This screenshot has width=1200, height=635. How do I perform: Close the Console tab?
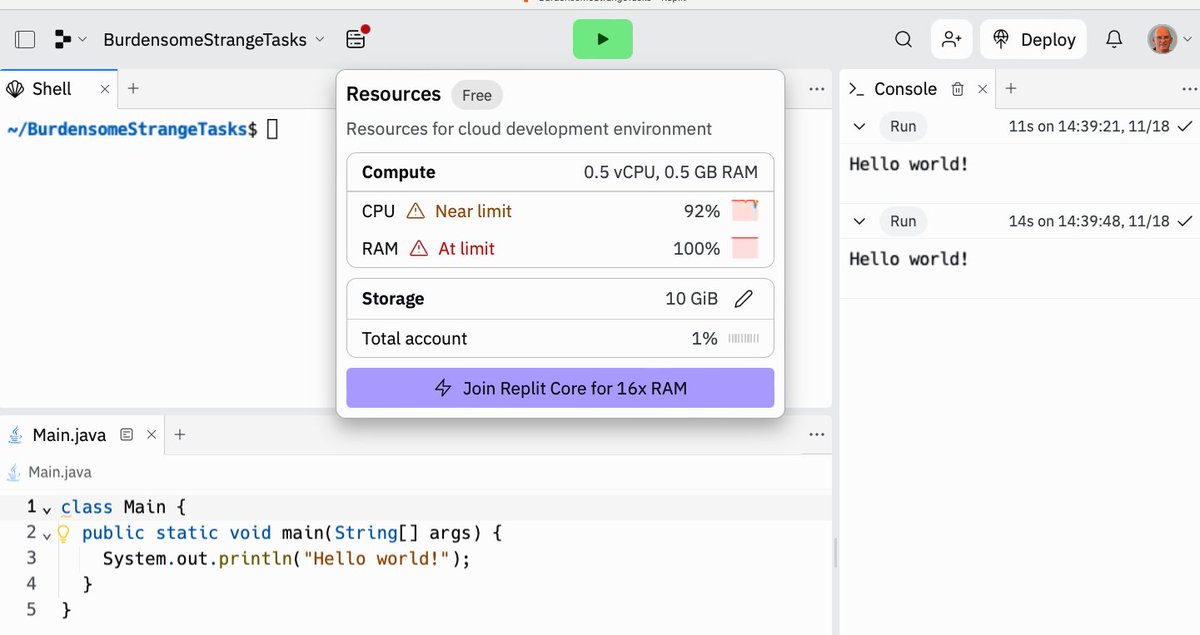[x=983, y=89]
